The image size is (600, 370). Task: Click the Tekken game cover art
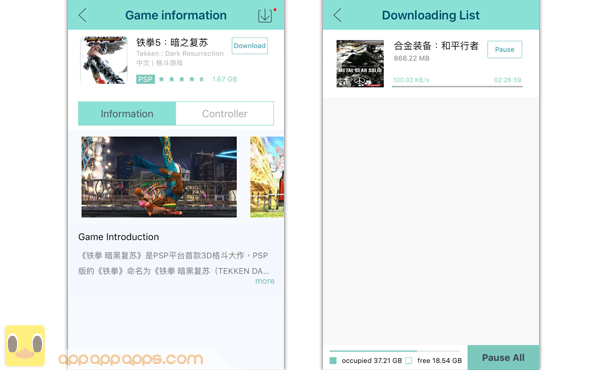(104, 60)
